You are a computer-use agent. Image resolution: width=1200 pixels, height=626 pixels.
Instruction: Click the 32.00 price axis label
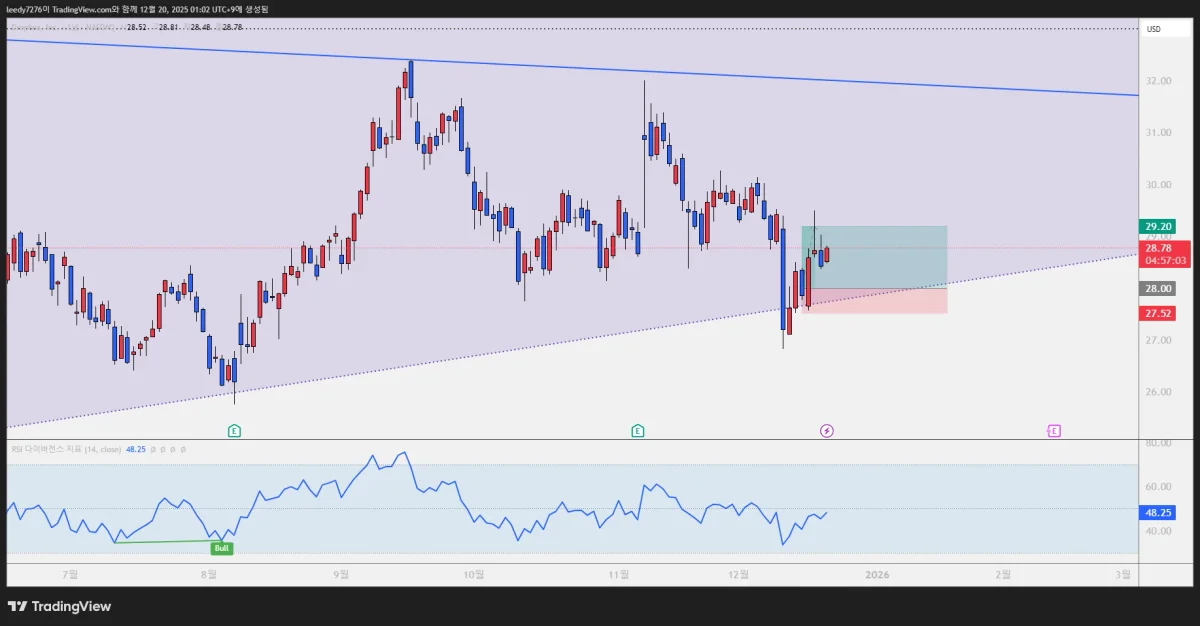pyautogui.click(x=1159, y=81)
